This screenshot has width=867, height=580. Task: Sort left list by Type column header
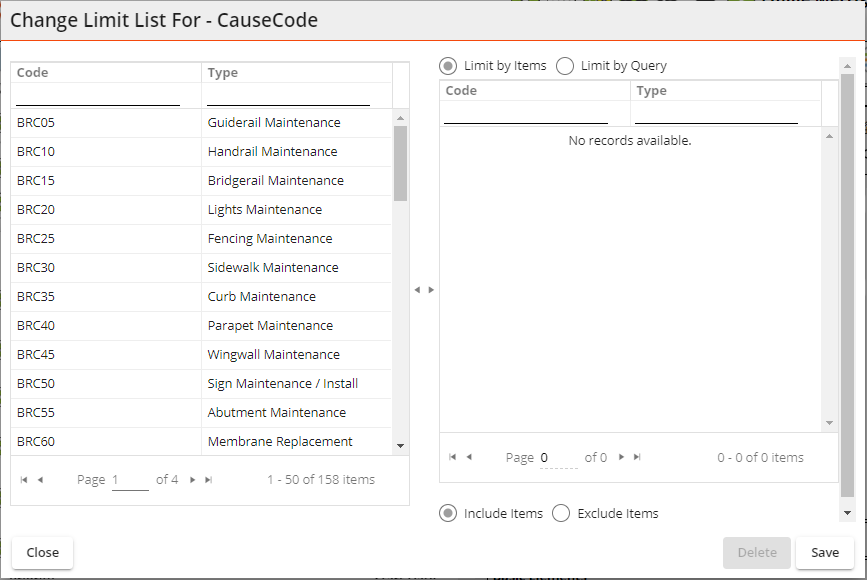pos(223,73)
